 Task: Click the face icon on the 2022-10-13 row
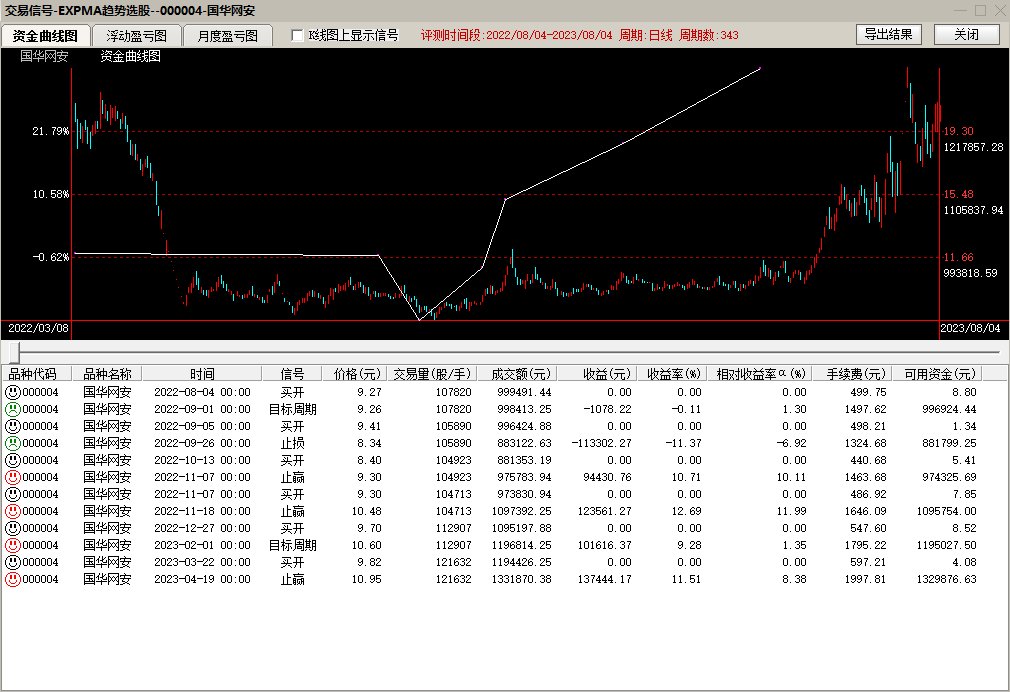click(13, 460)
